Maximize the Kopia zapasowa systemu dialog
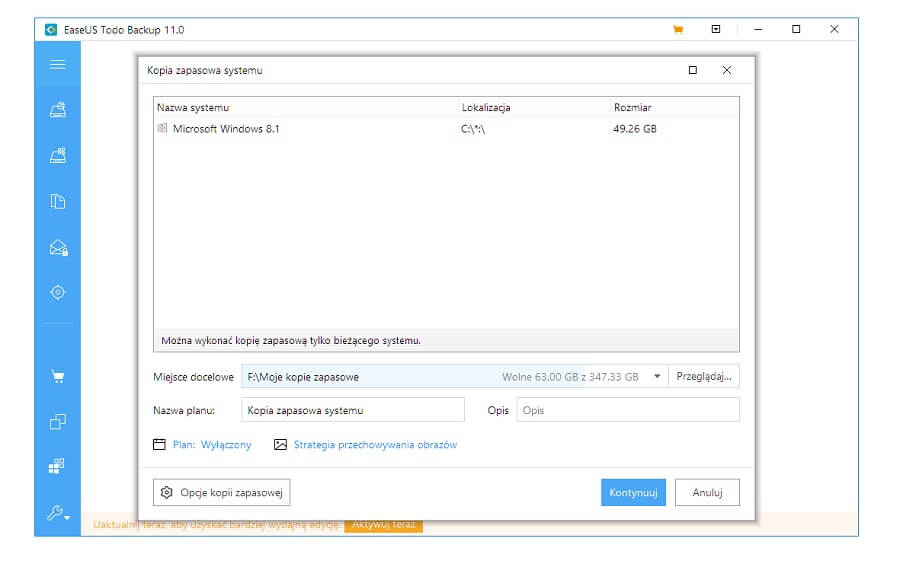 tap(693, 70)
